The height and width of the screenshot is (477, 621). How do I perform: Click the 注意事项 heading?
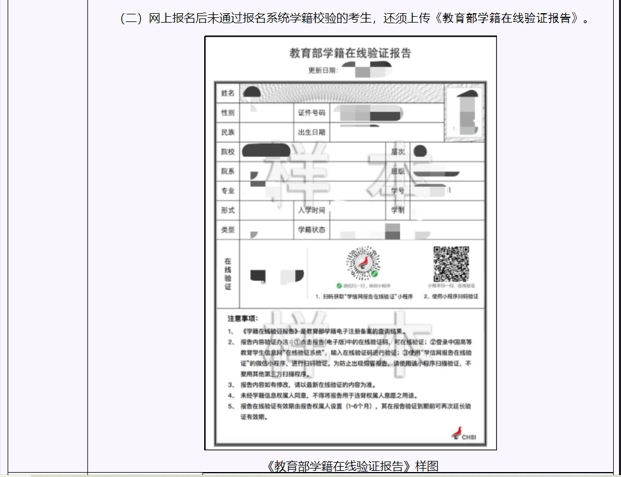[x=243, y=319]
